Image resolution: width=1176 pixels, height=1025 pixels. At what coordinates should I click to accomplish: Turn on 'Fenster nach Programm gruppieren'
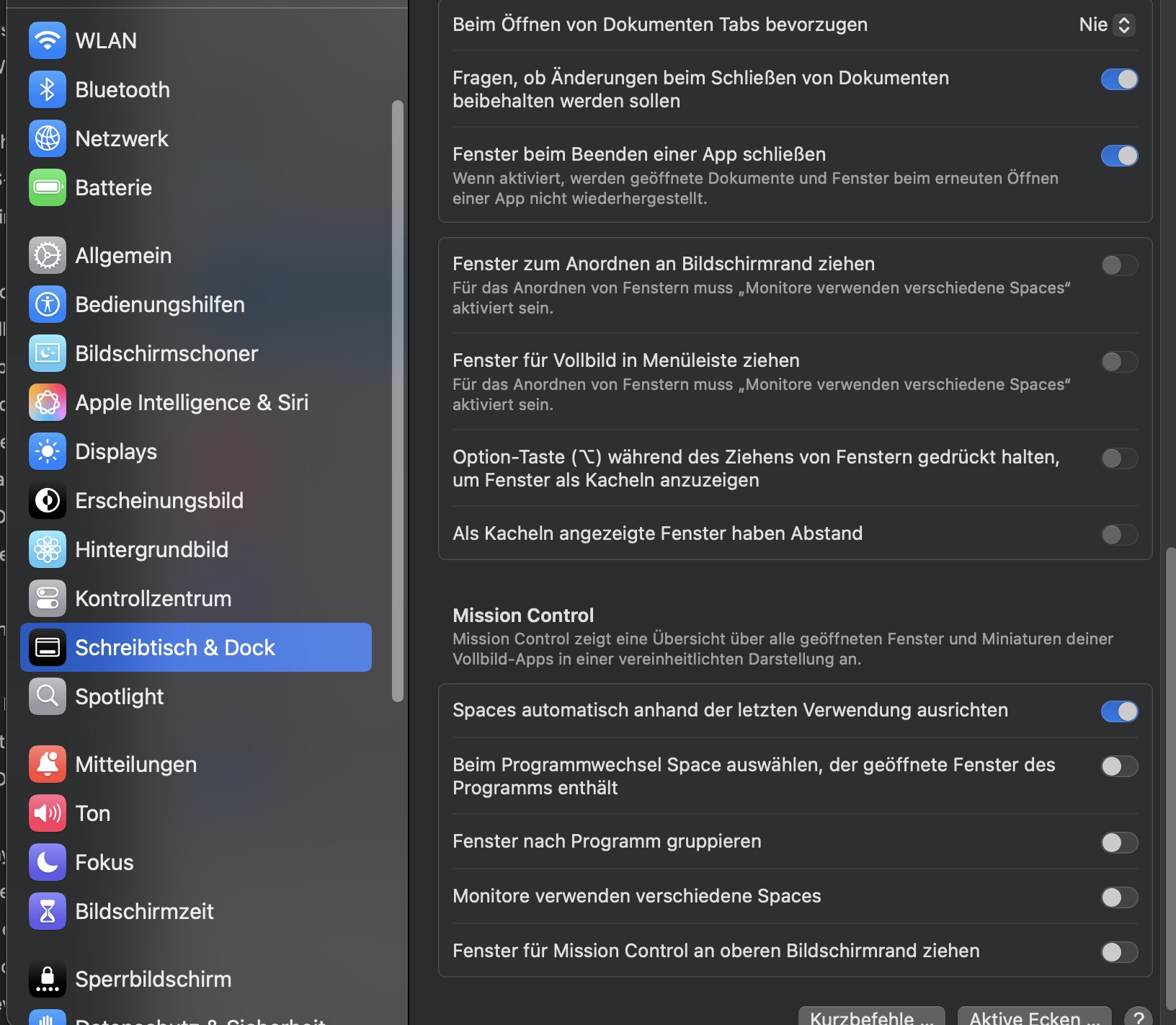(x=1119, y=843)
